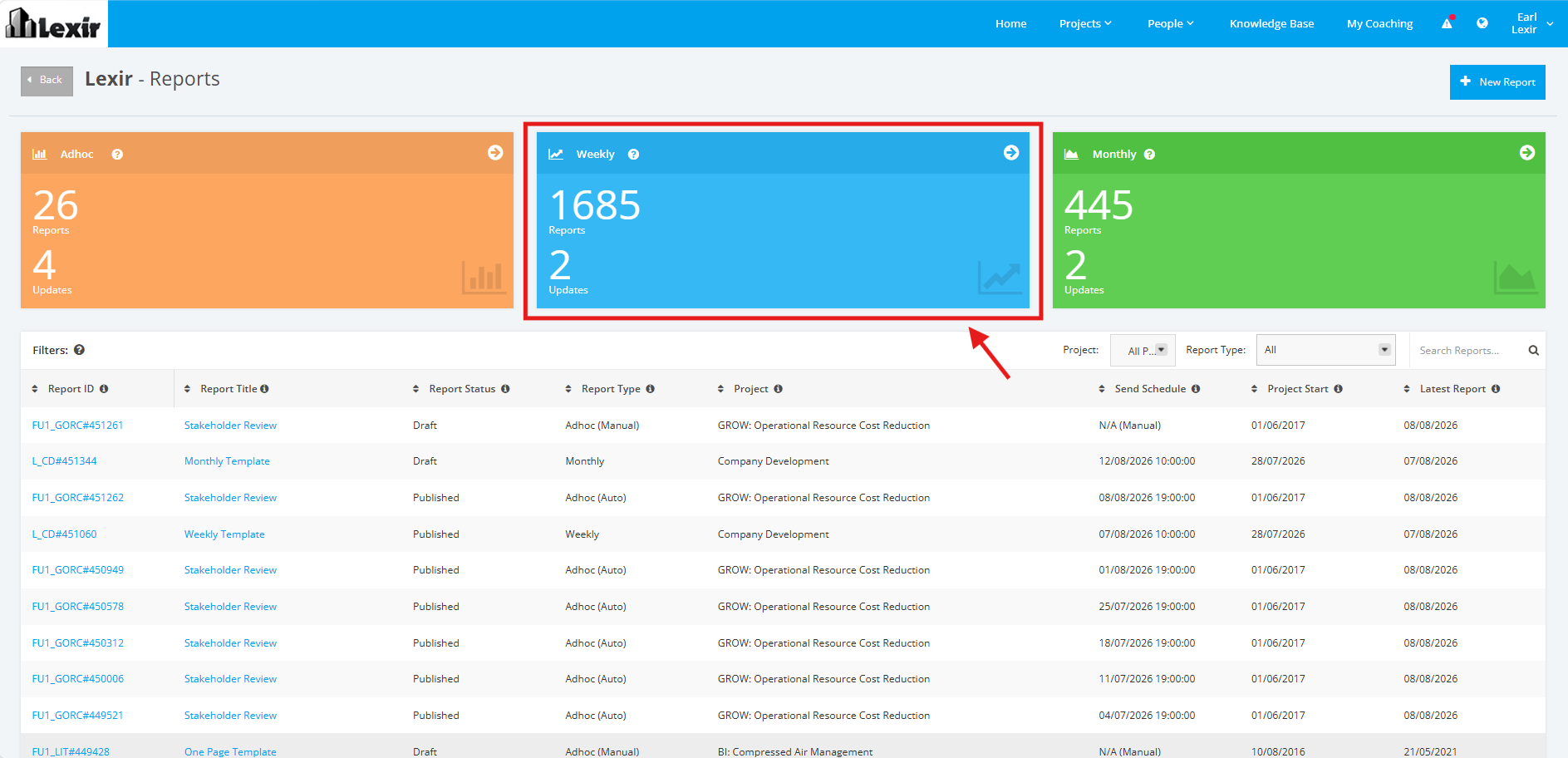Open the alerts warning icon
This screenshot has height=758, width=1568.
1448,23
